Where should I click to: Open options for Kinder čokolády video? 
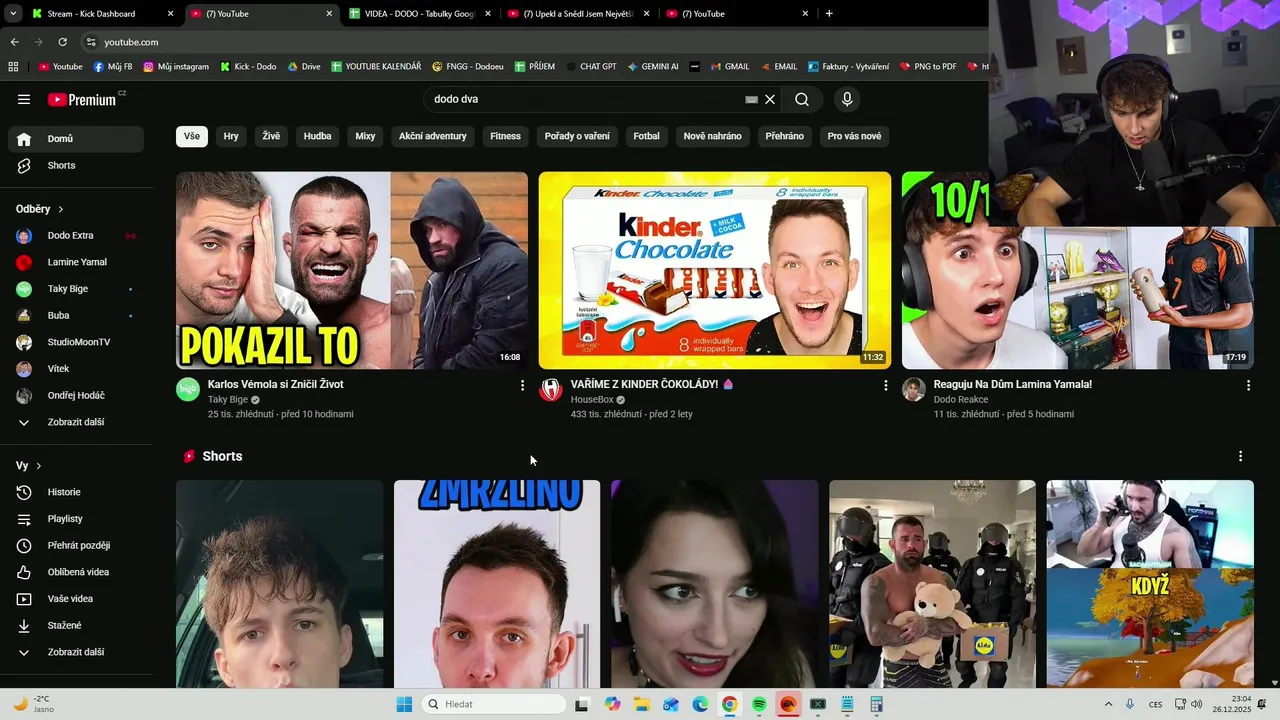tap(885, 385)
